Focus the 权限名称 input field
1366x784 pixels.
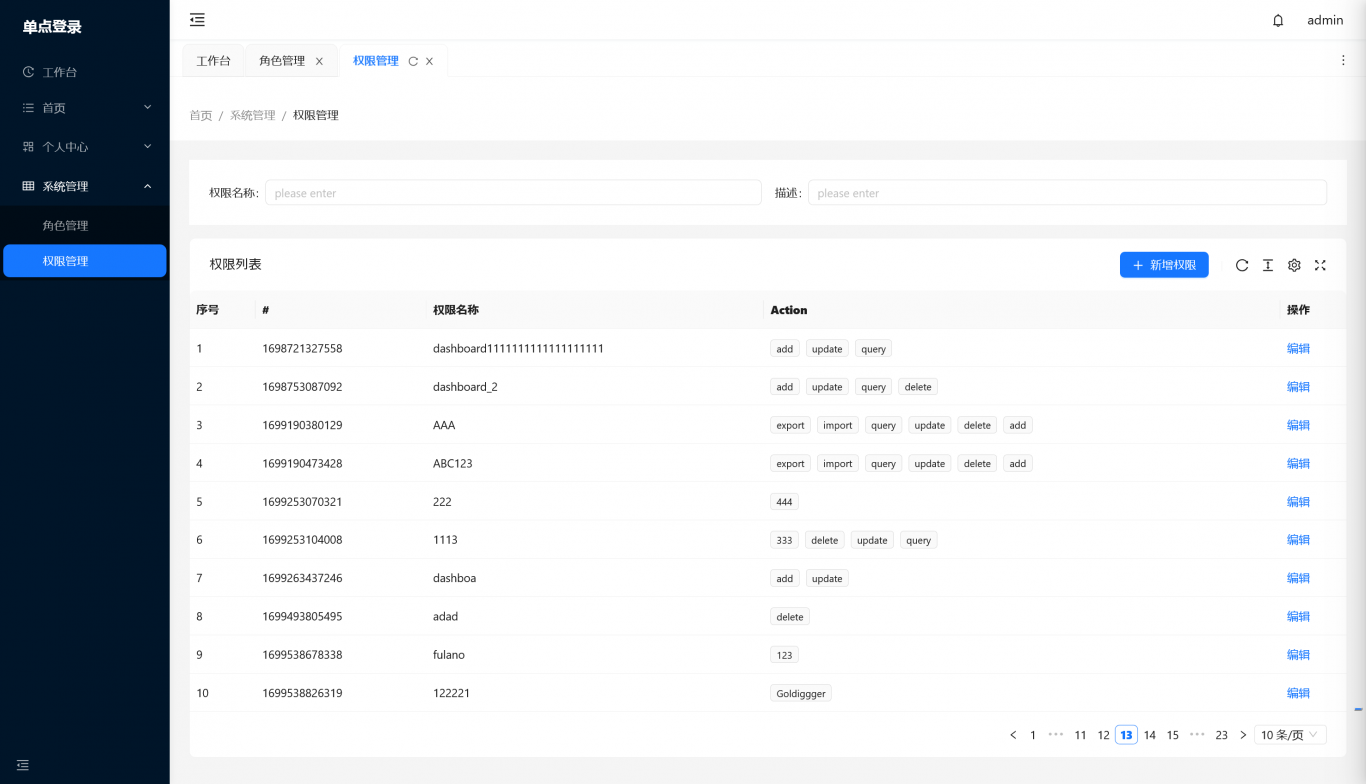pyautogui.click(x=513, y=193)
